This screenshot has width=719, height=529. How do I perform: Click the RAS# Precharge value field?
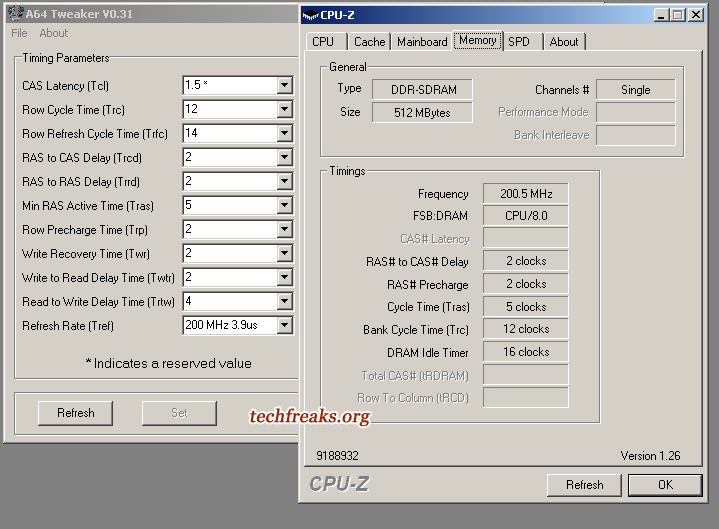click(x=526, y=284)
